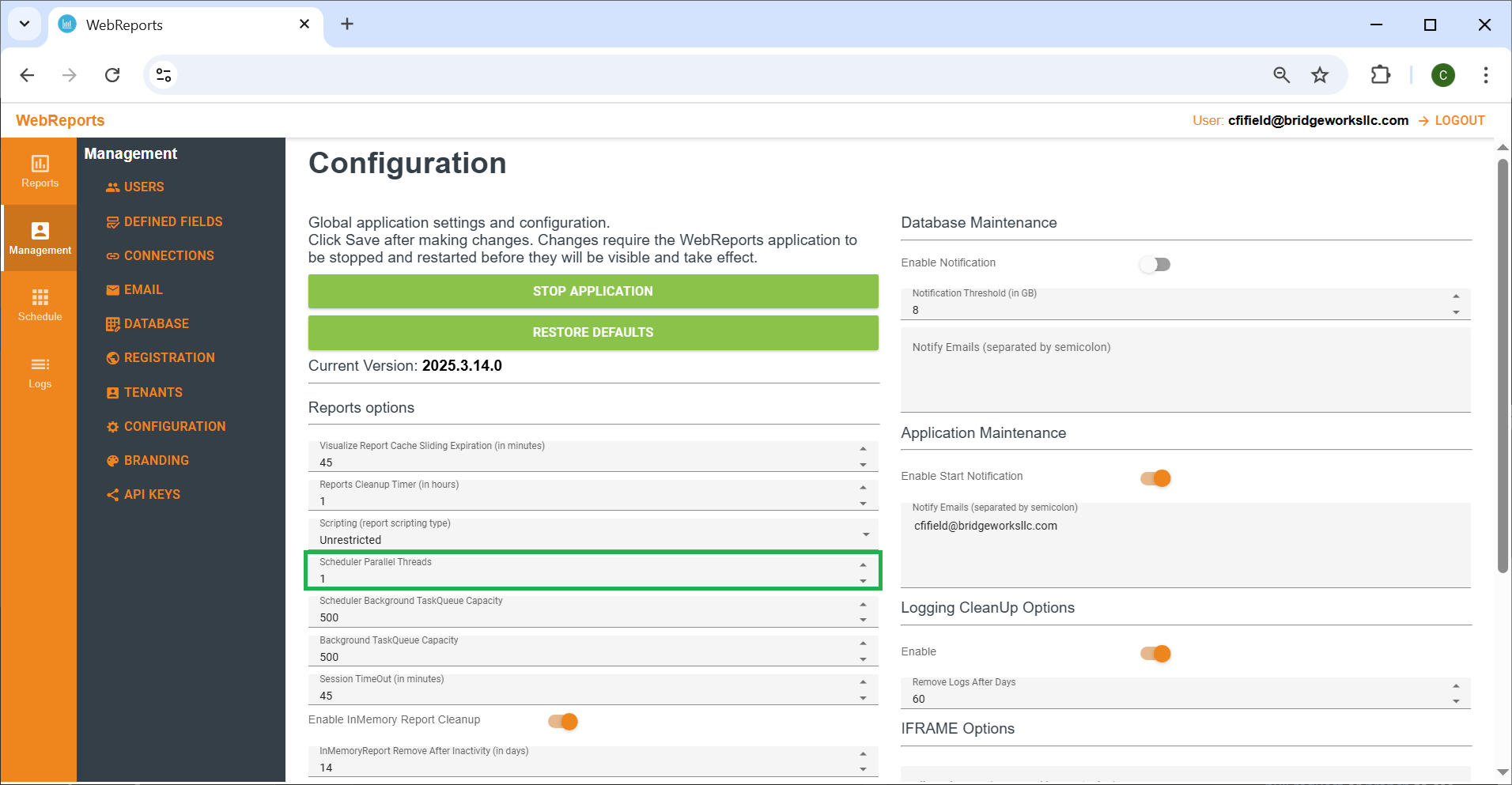This screenshot has width=1512, height=785.
Task: Click the Users people icon
Action: click(113, 187)
